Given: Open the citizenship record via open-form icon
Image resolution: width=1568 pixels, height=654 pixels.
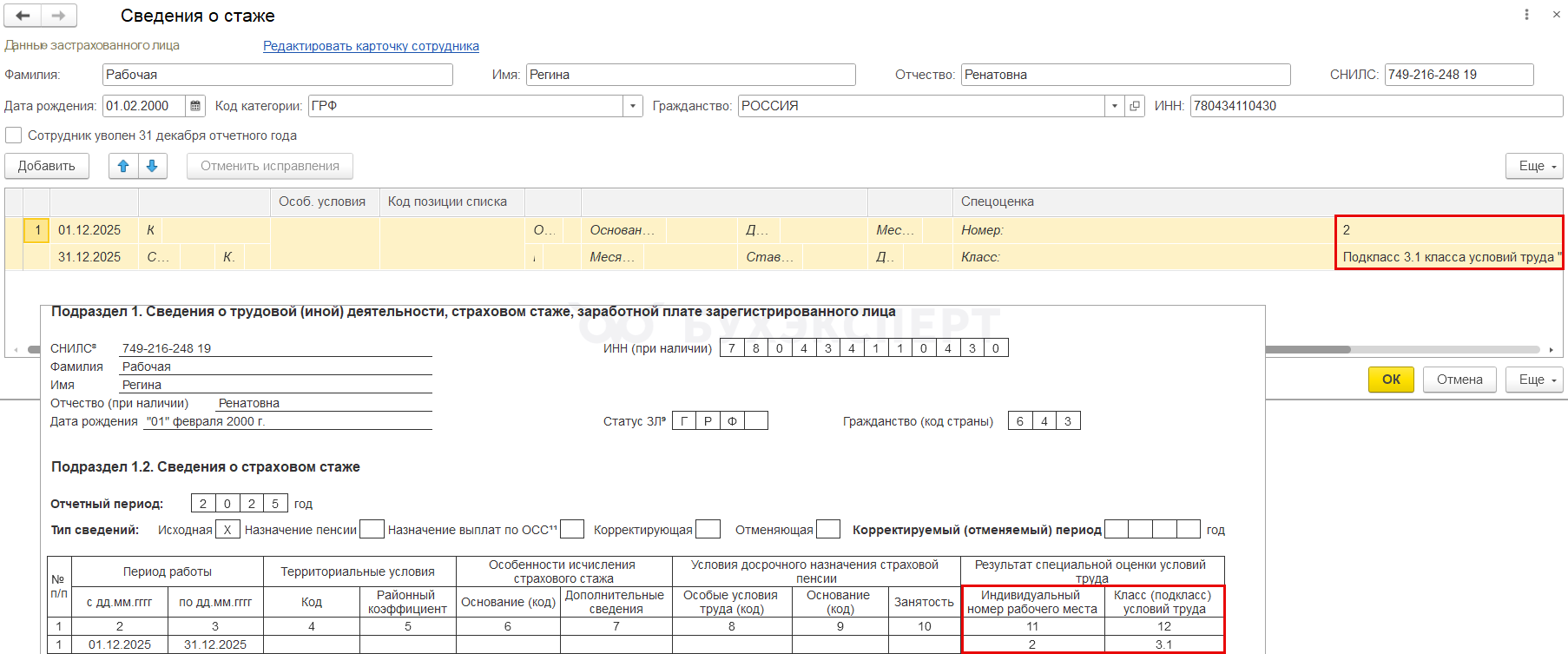Looking at the screenshot, I should pos(1135,106).
